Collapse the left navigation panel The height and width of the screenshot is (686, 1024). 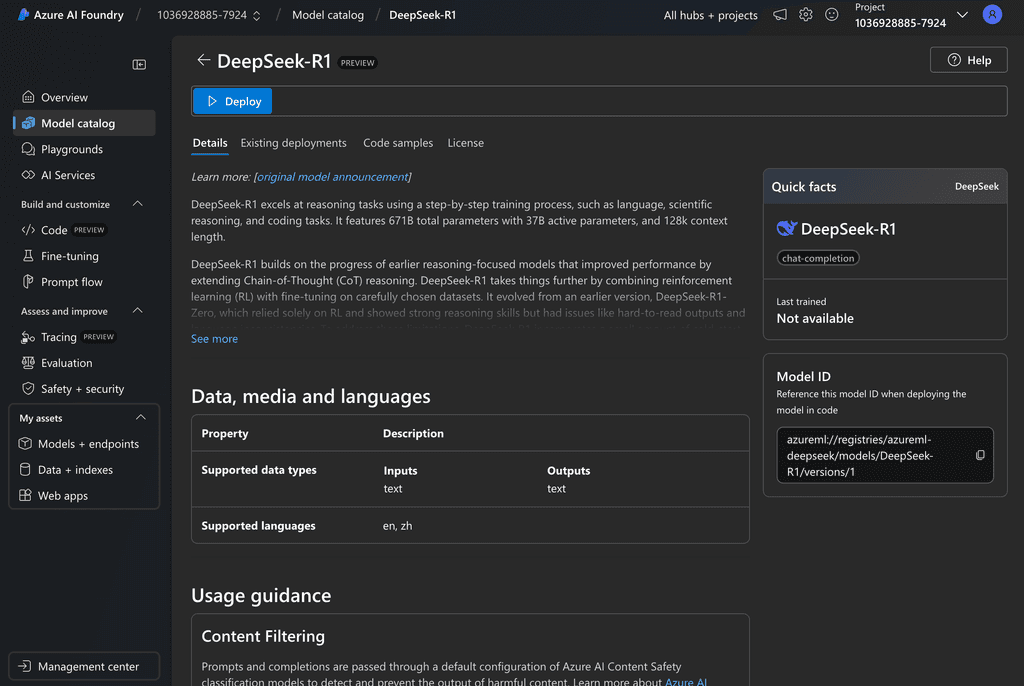139,63
